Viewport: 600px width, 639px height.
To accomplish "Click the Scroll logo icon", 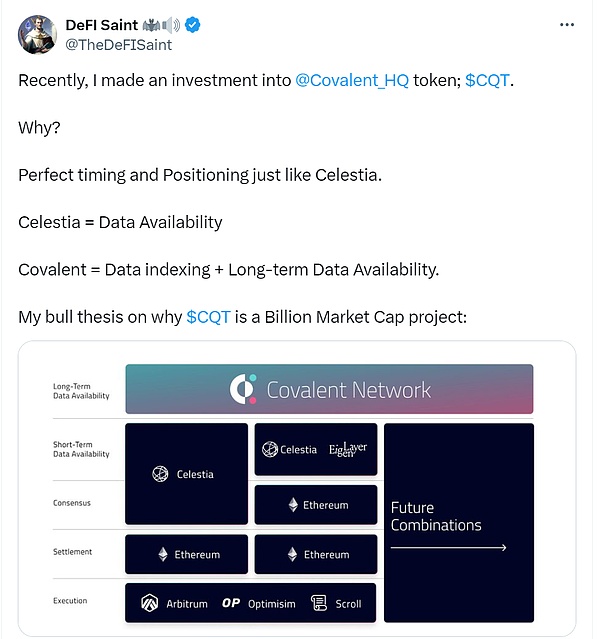I will (x=319, y=603).
